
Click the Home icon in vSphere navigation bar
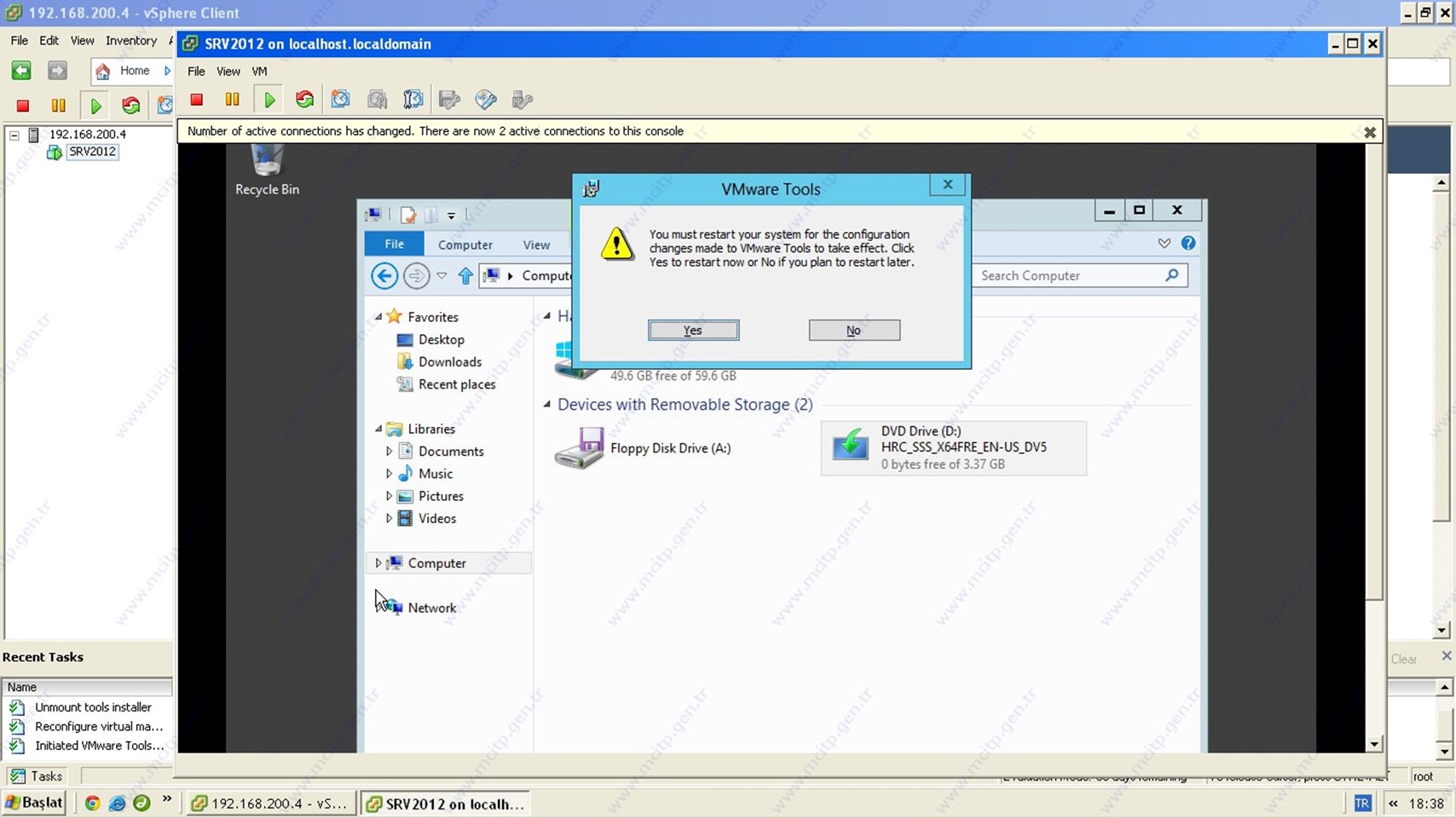click(x=102, y=72)
